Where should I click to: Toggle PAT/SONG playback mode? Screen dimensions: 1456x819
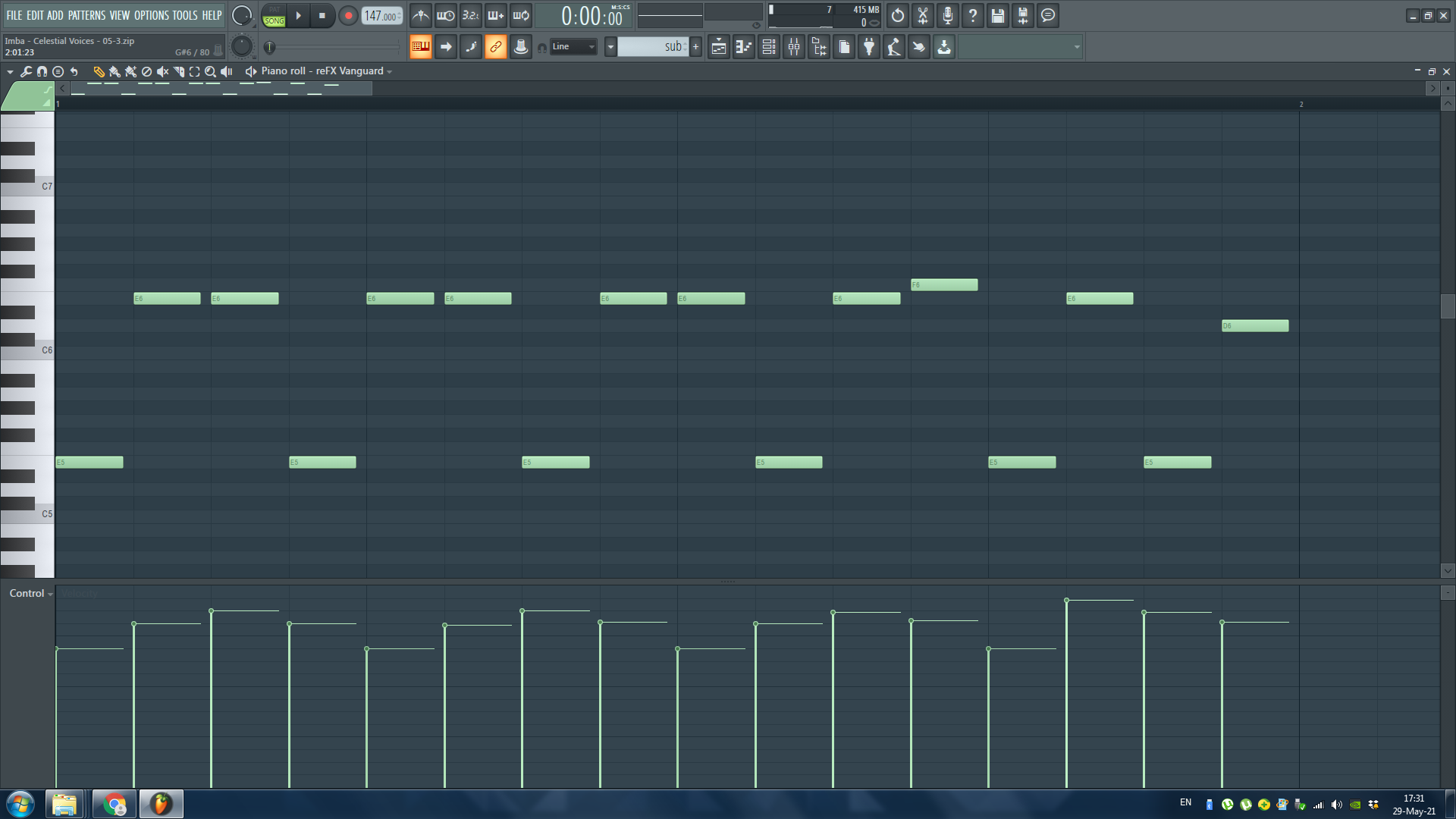point(274,16)
